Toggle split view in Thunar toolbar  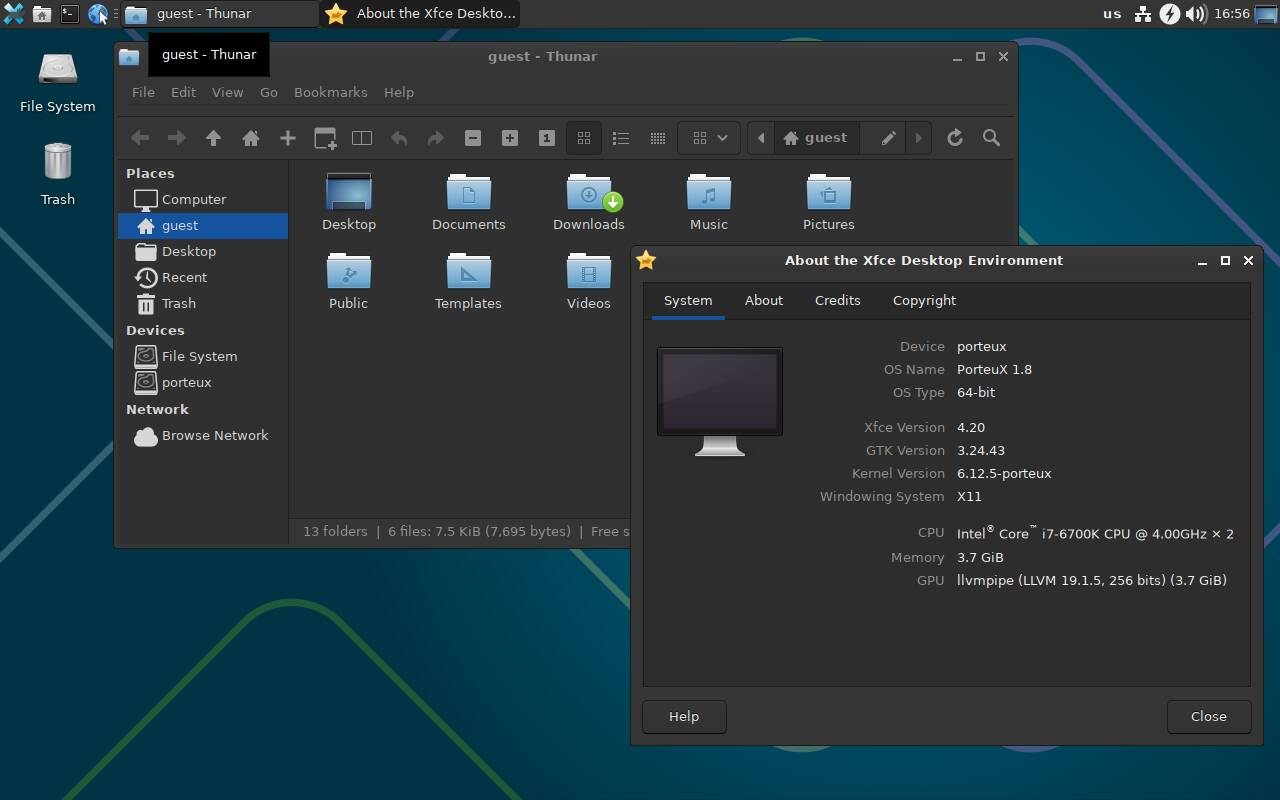click(362, 138)
